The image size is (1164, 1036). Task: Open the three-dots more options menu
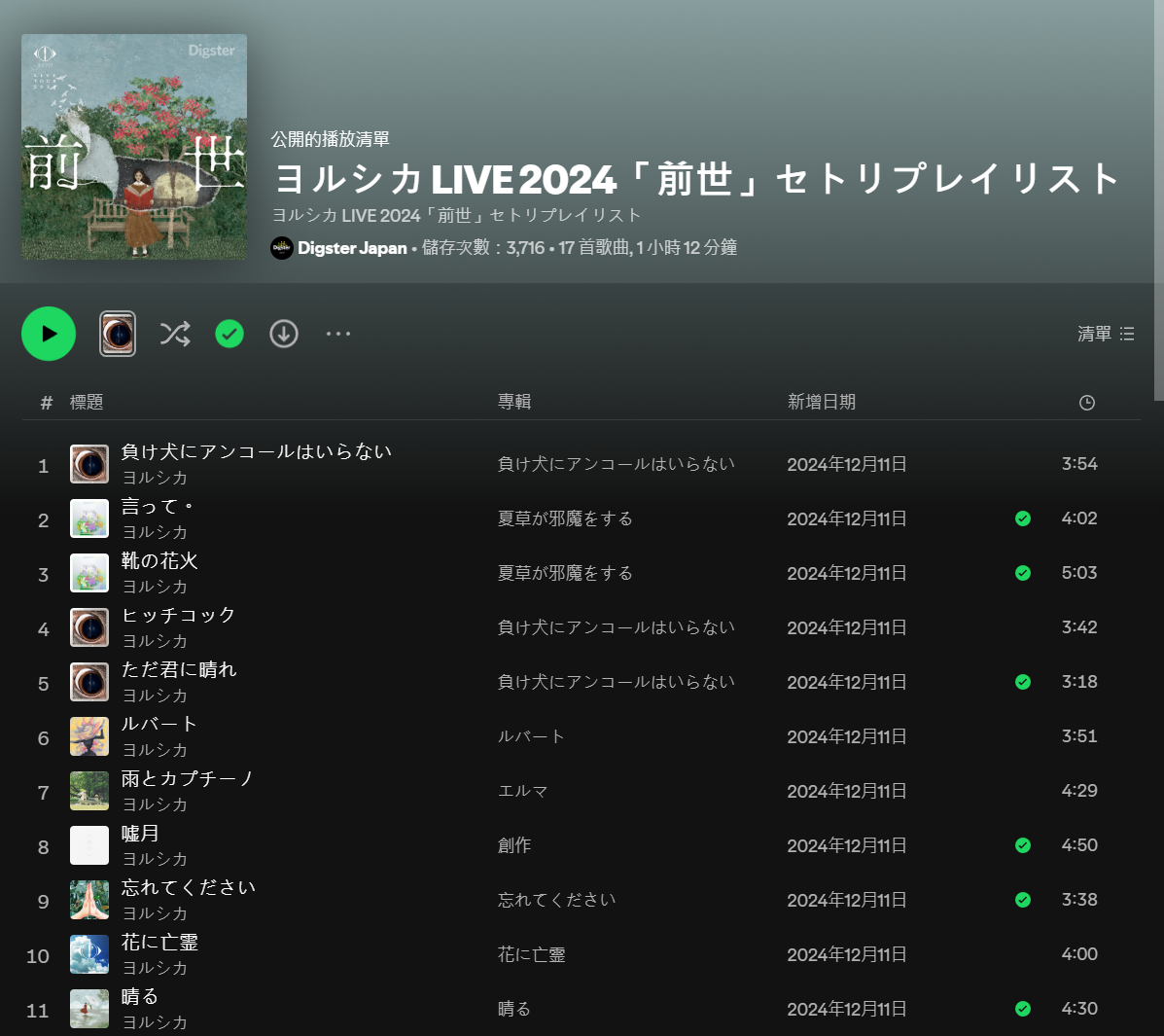tap(338, 335)
